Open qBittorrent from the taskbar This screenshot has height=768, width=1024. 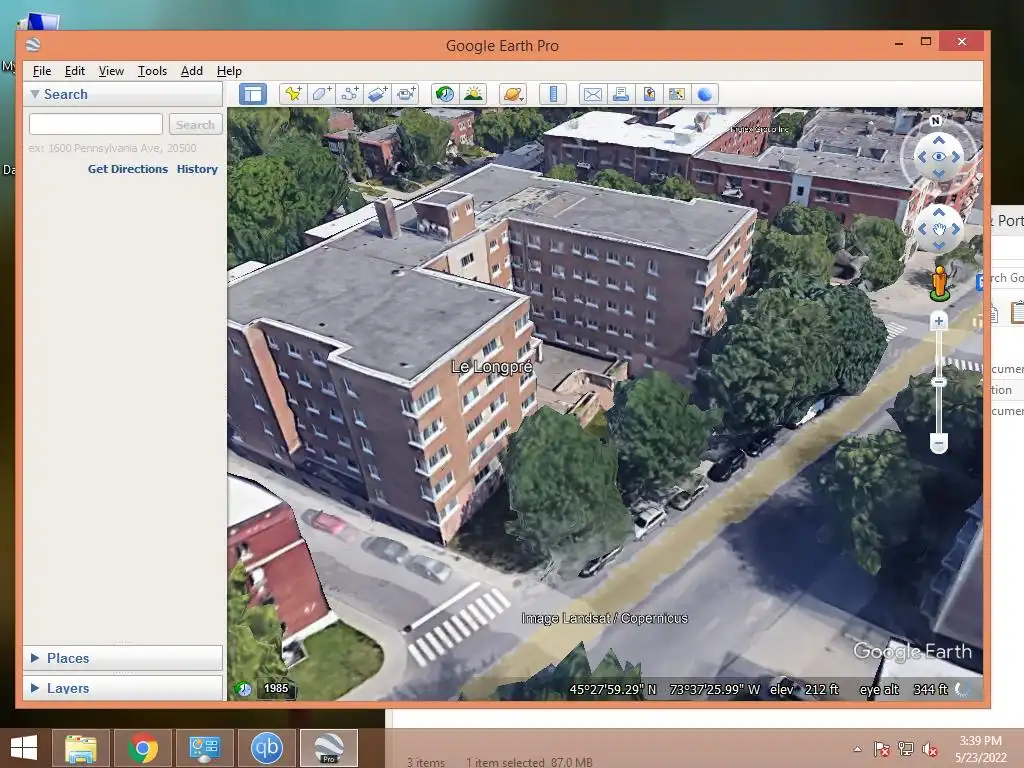tap(266, 748)
